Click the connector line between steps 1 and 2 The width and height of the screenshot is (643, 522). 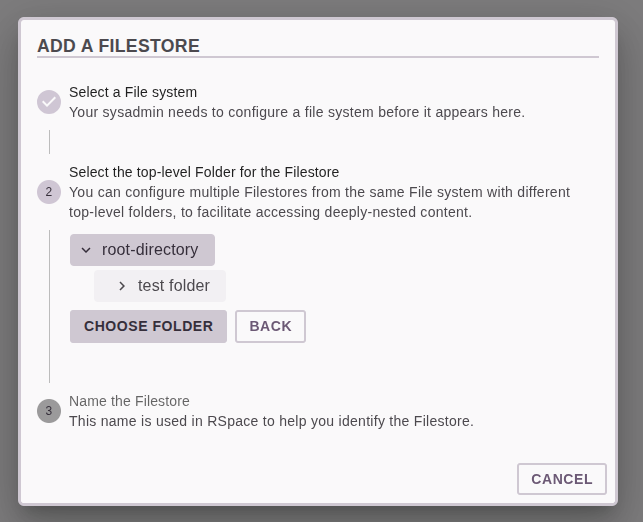tap(50, 142)
